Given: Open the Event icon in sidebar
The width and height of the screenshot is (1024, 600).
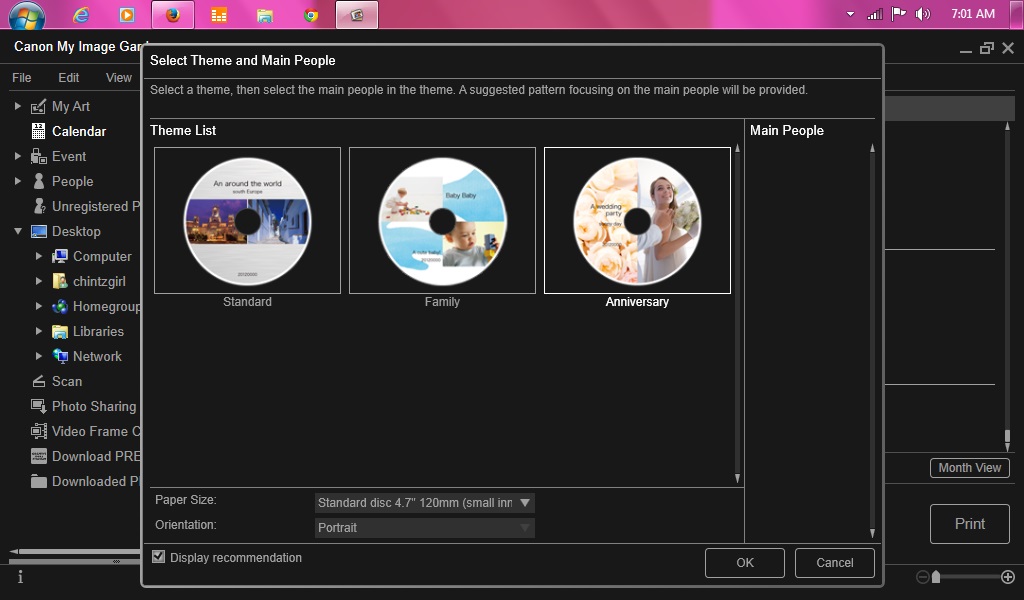Looking at the screenshot, I should click(39, 156).
